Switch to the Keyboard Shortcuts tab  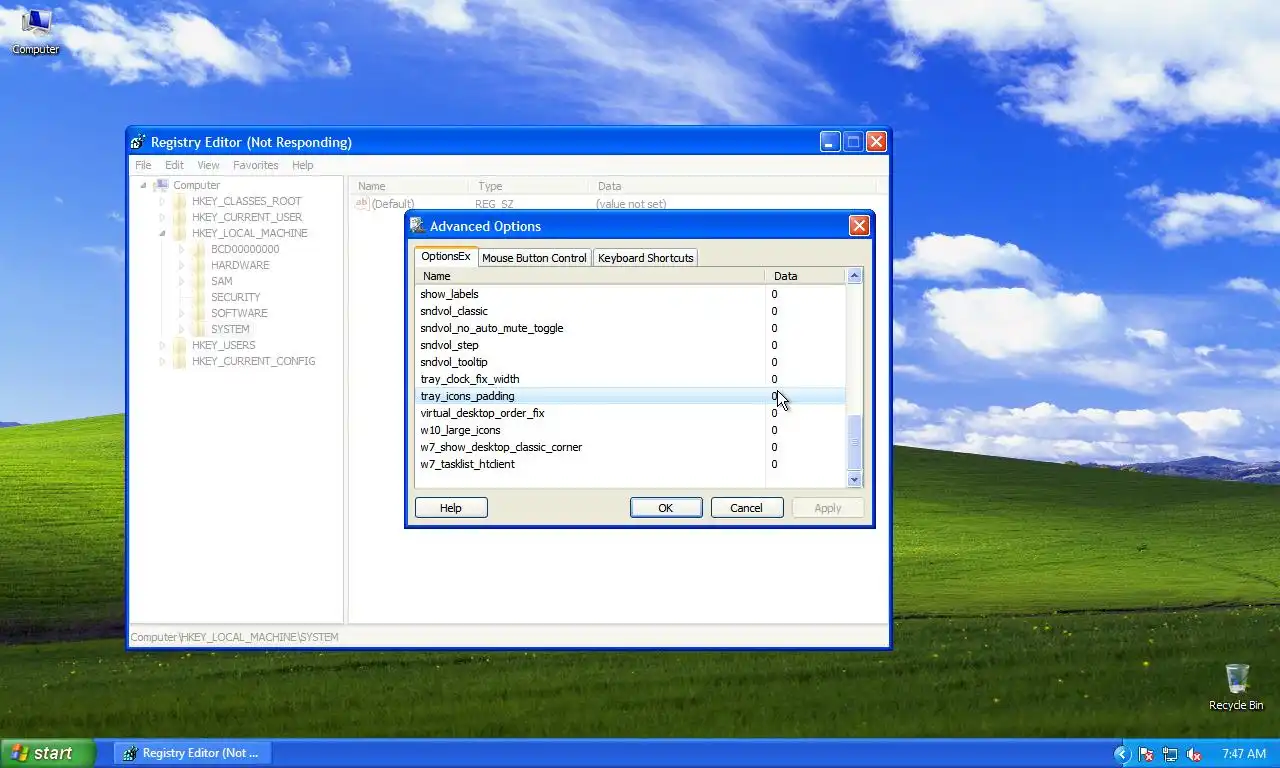pyautogui.click(x=645, y=258)
